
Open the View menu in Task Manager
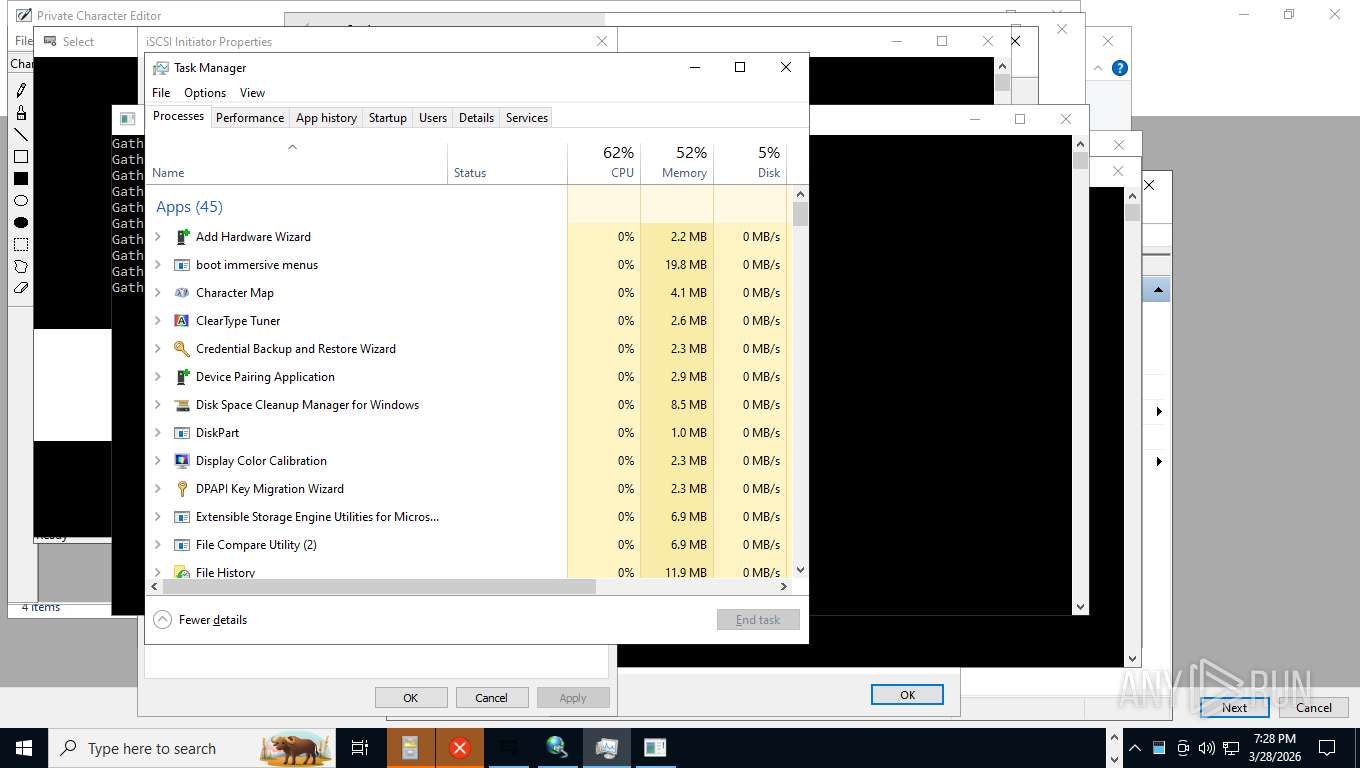(252, 93)
